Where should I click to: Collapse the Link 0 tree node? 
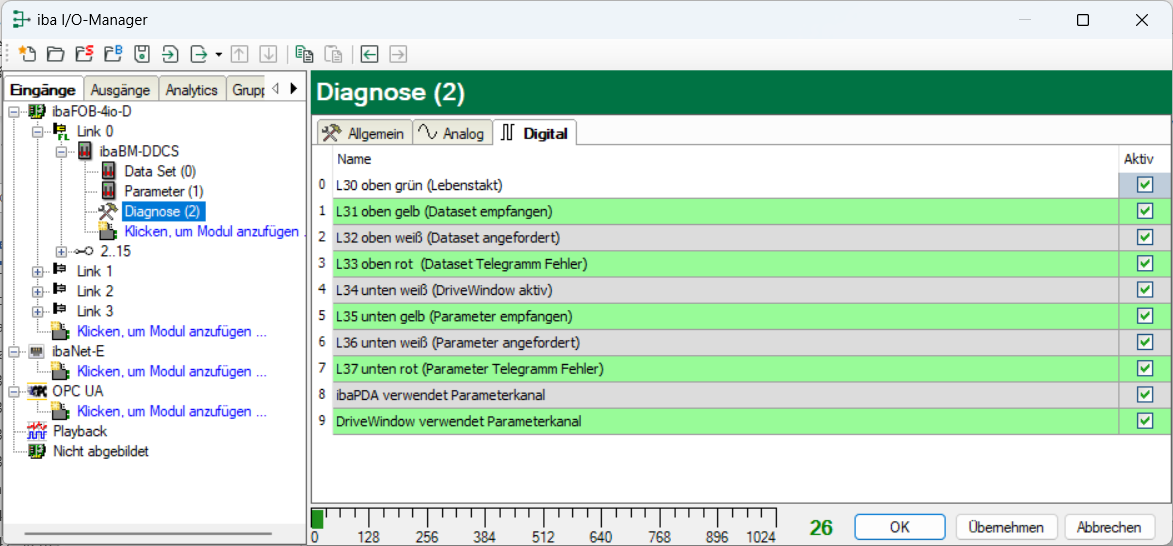(x=37, y=132)
